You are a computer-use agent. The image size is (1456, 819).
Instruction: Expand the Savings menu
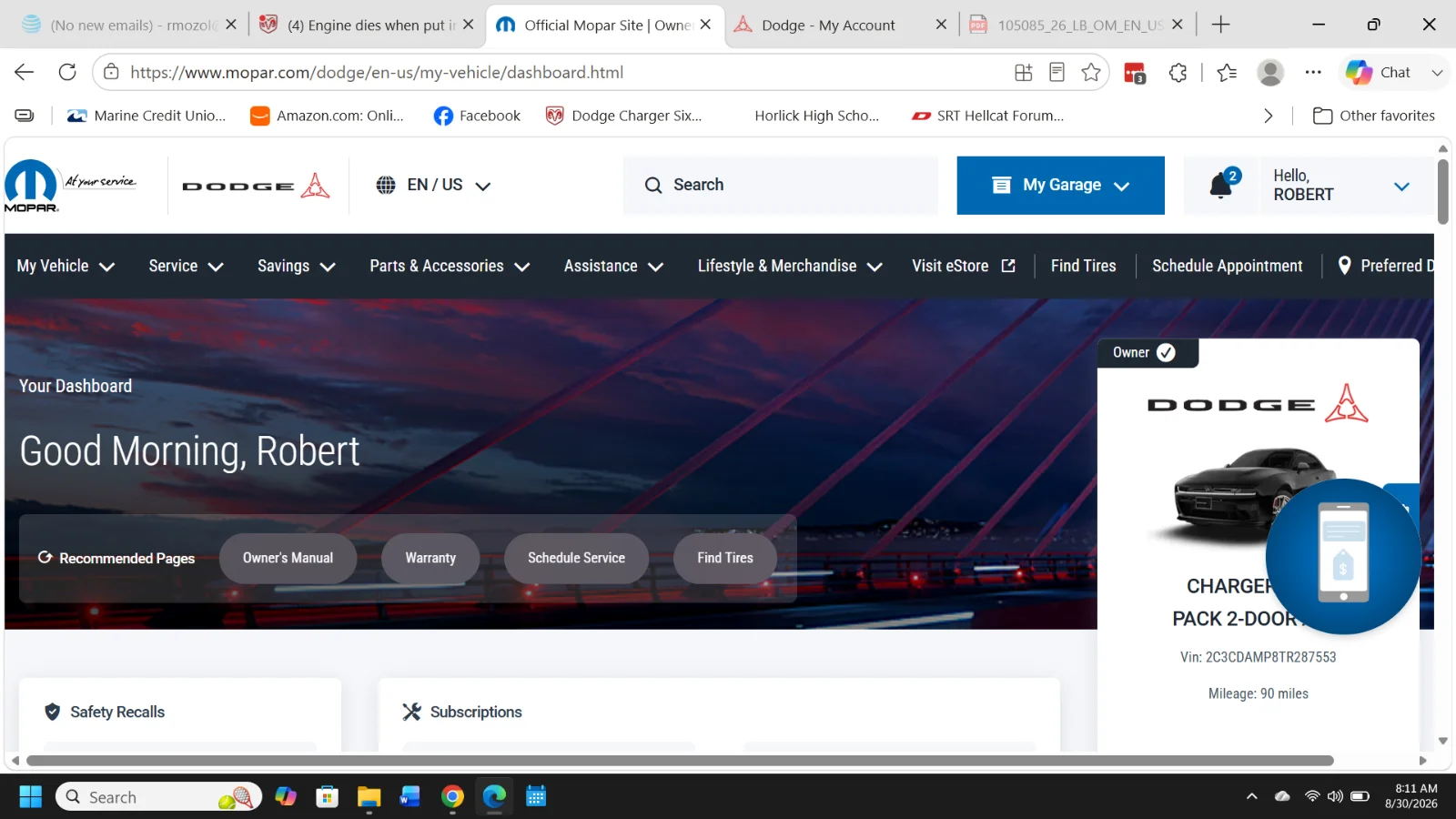point(297,266)
